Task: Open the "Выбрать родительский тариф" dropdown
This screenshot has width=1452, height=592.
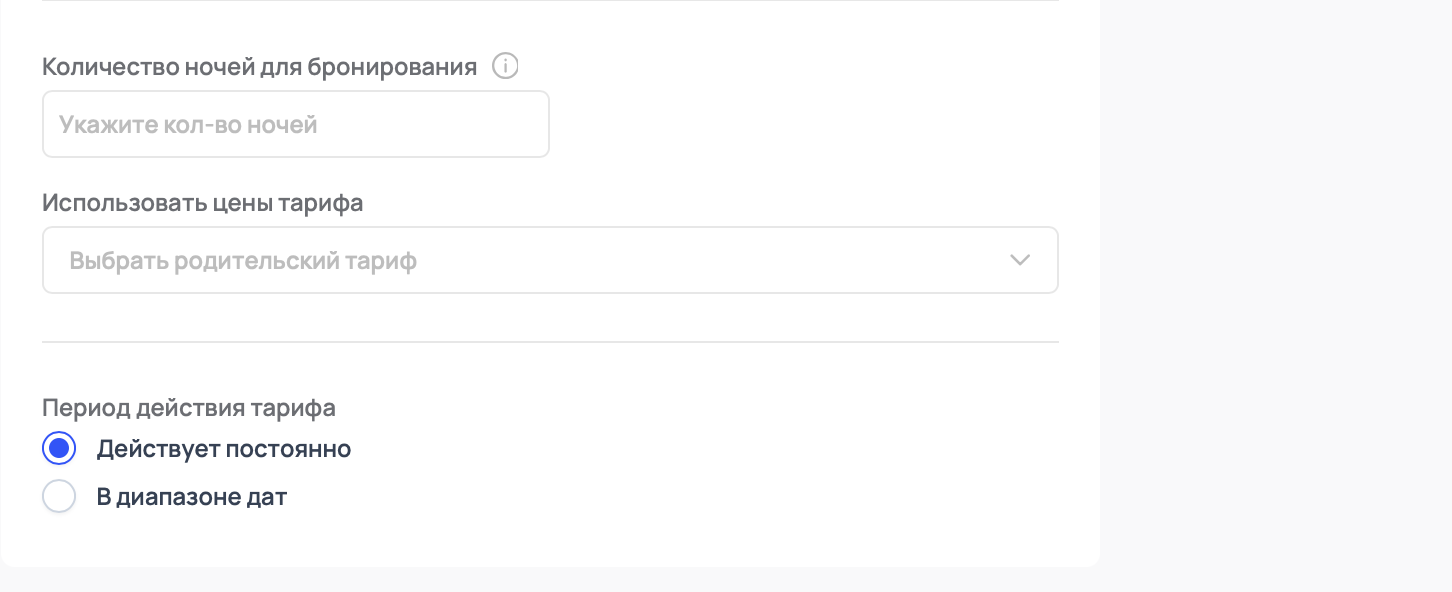Action: 549,260
